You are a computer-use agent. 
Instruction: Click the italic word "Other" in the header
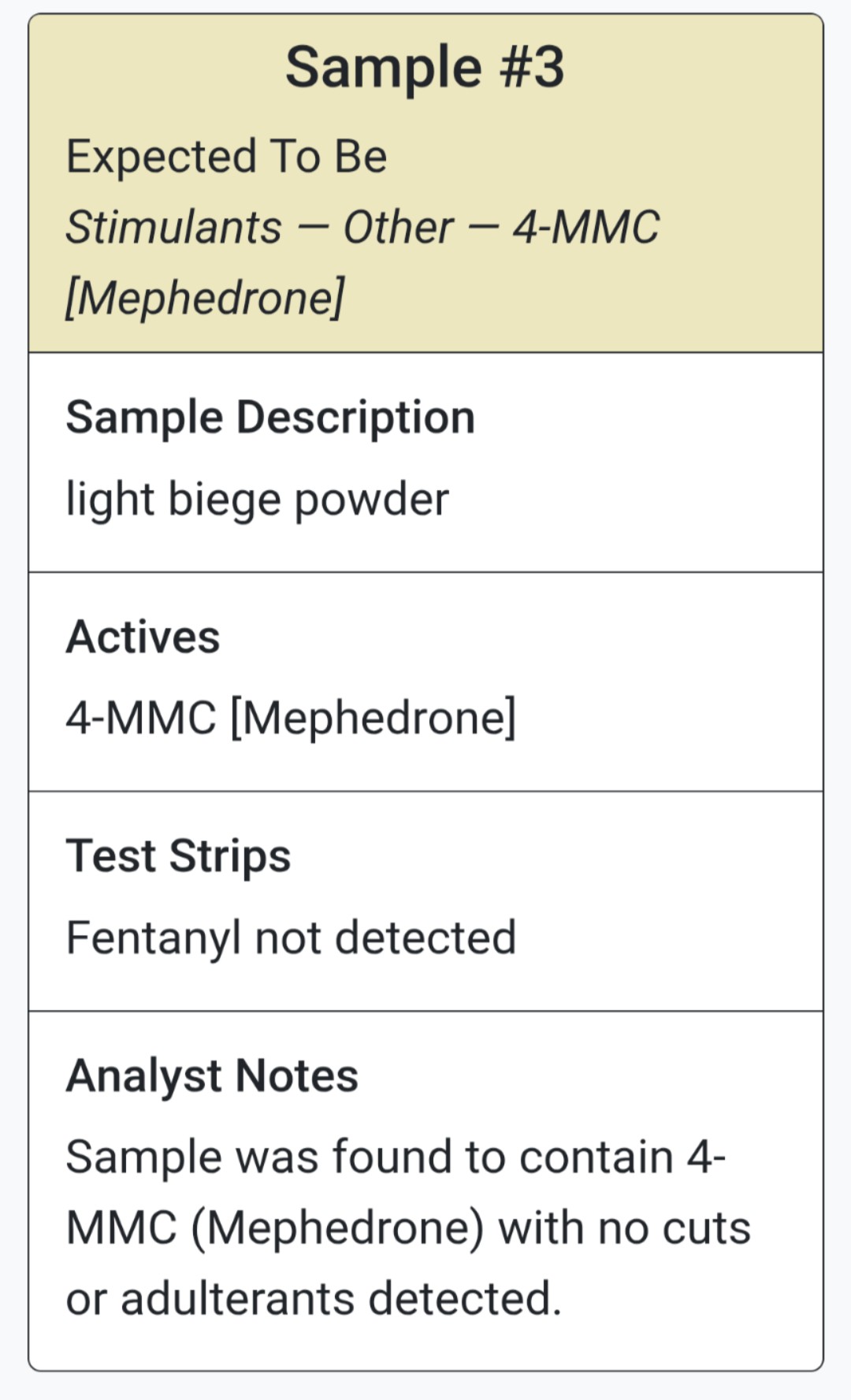point(397,228)
